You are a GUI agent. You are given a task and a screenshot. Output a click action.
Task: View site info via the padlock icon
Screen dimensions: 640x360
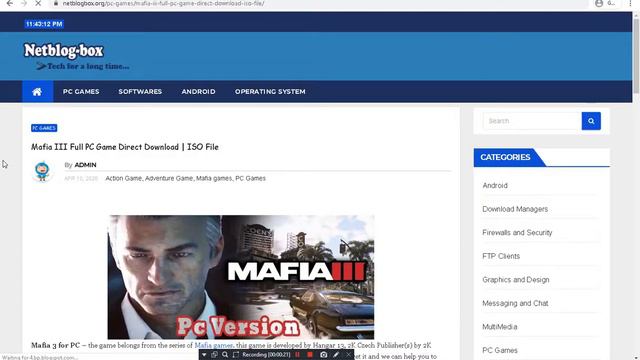[x=56, y=3]
